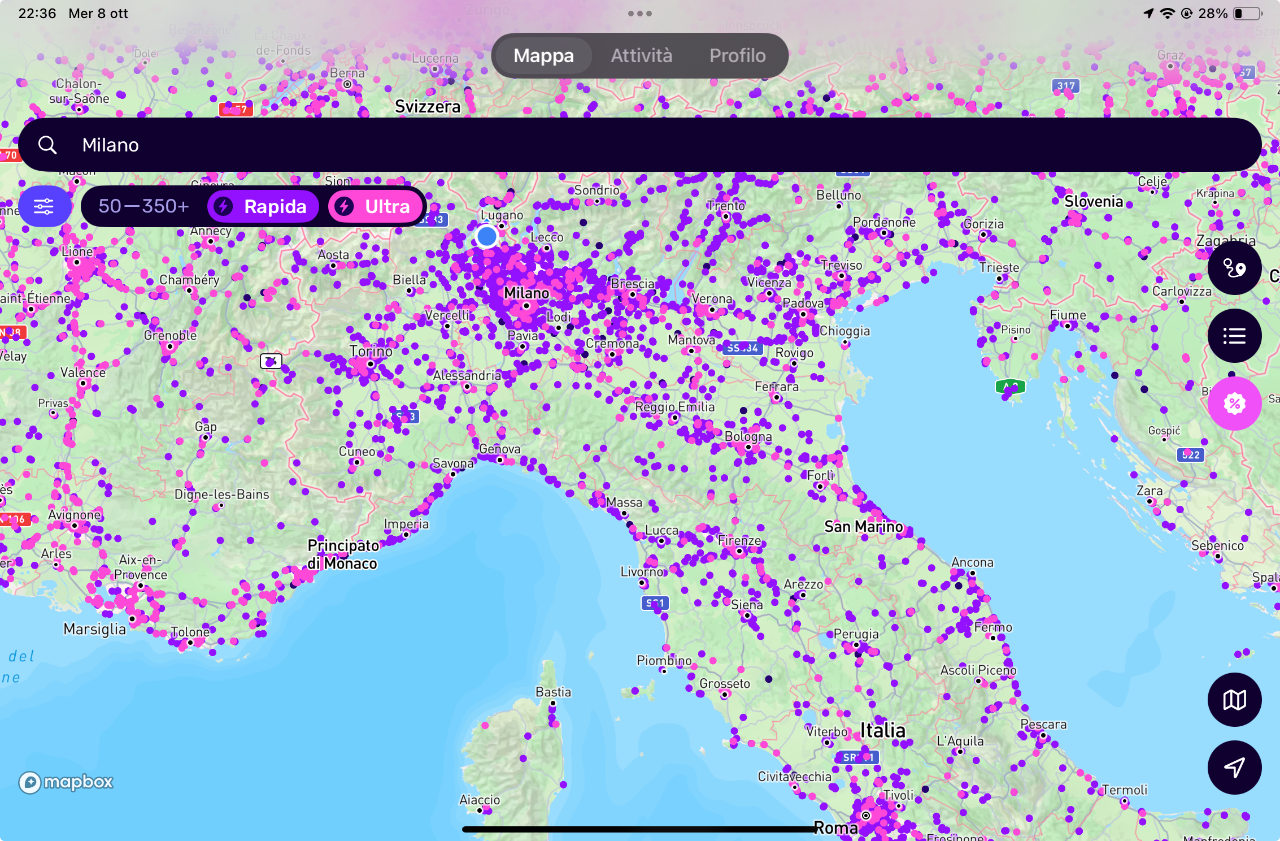1280x841 pixels.
Task: Center map on my current location
Action: (x=1234, y=767)
